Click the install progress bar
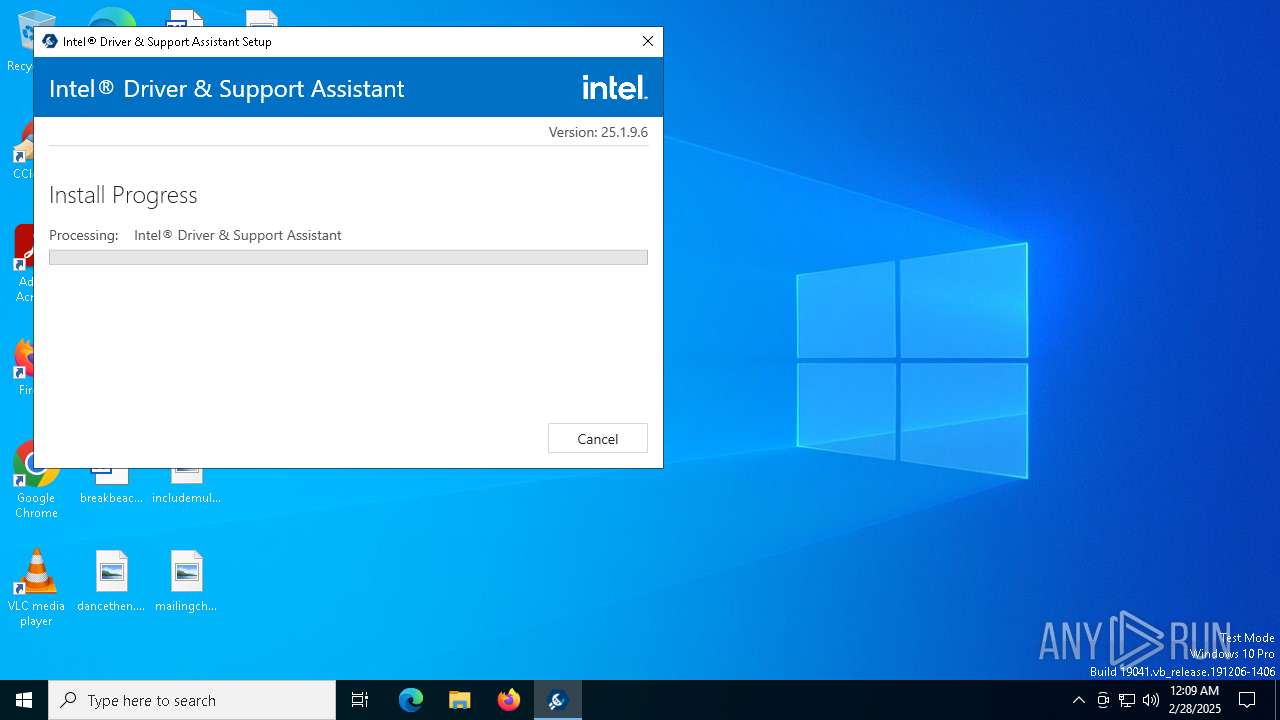This screenshot has height=720, width=1280. click(348, 257)
